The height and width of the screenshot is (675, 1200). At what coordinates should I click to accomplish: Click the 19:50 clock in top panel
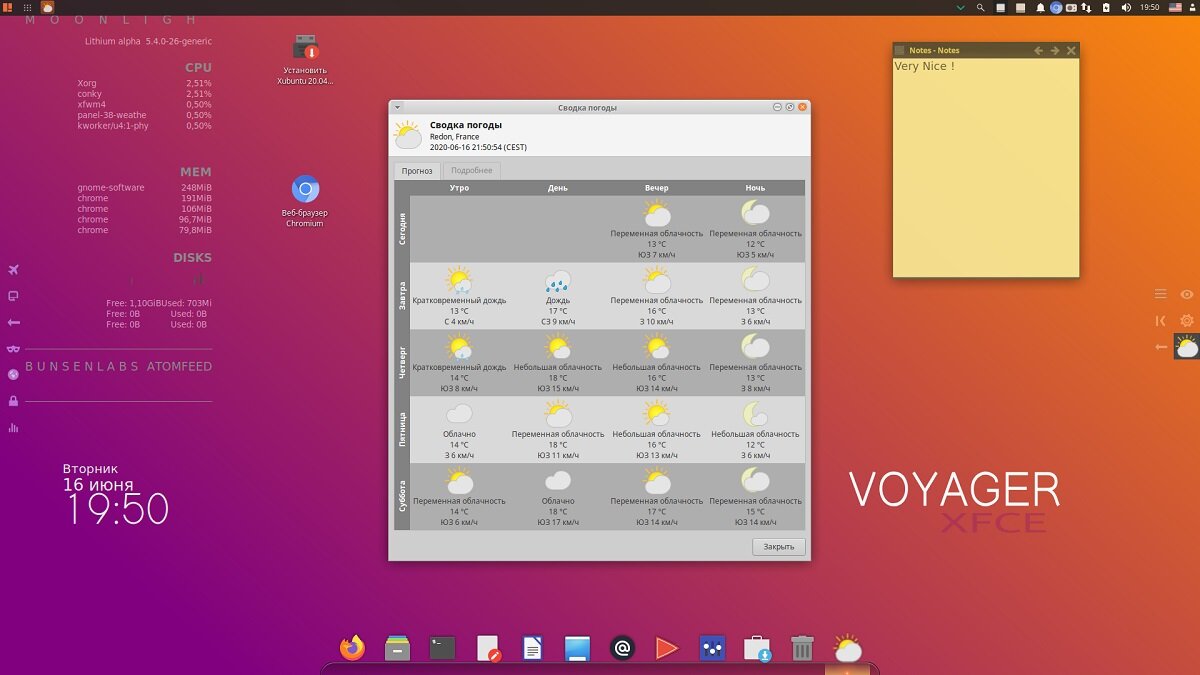tap(1149, 7)
